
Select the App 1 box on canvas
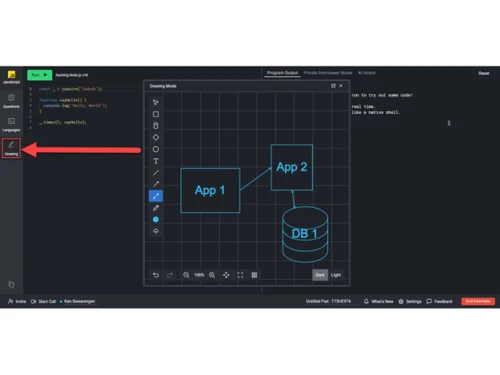click(210, 190)
